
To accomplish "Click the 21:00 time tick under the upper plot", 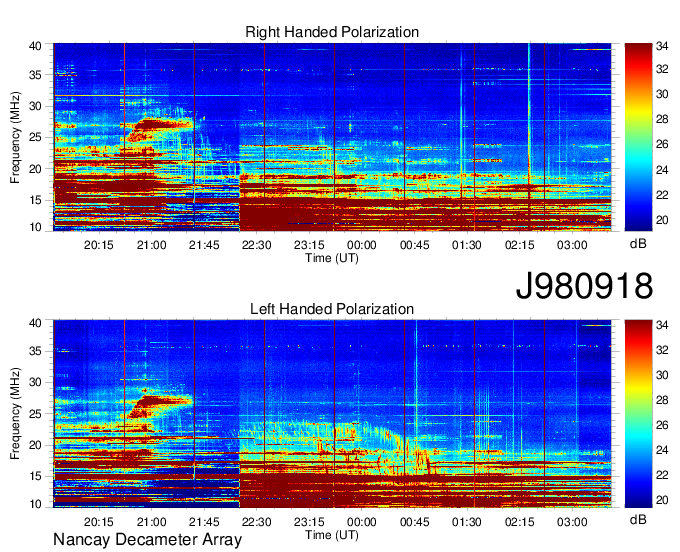I will click(151, 245).
